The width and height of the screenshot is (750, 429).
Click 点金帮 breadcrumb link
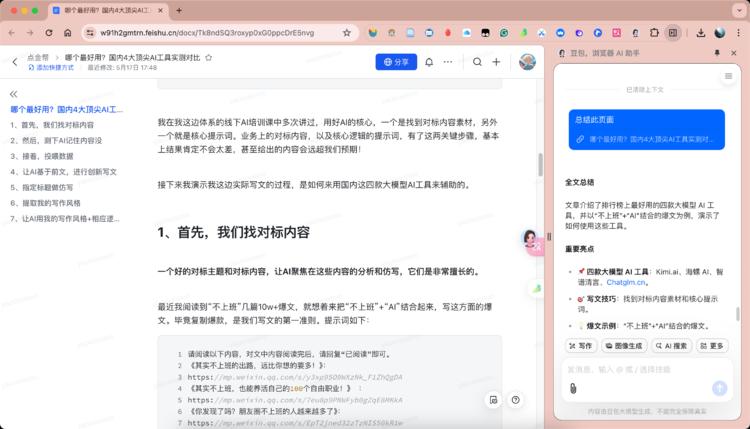(x=38, y=57)
